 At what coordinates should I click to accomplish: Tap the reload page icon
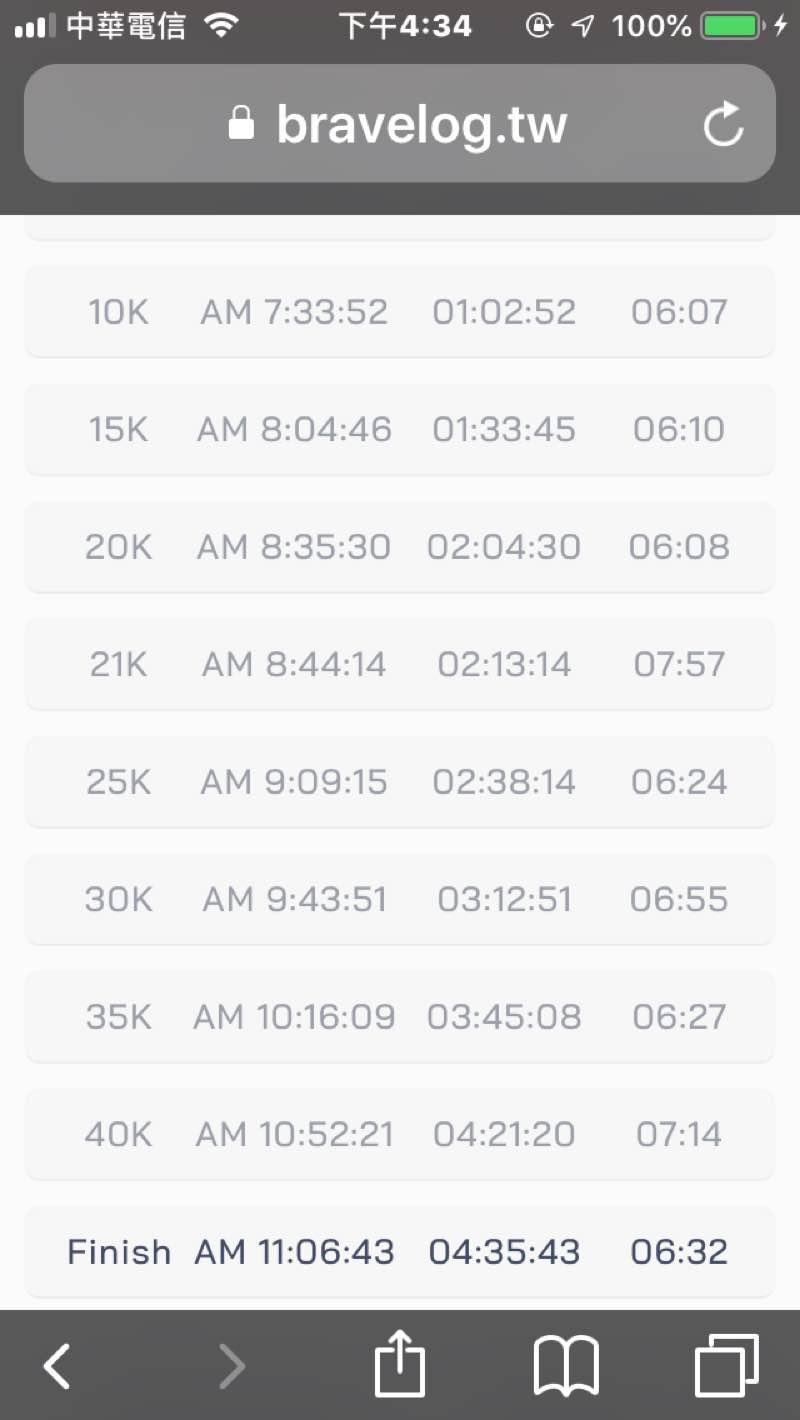click(x=723, y=124)
